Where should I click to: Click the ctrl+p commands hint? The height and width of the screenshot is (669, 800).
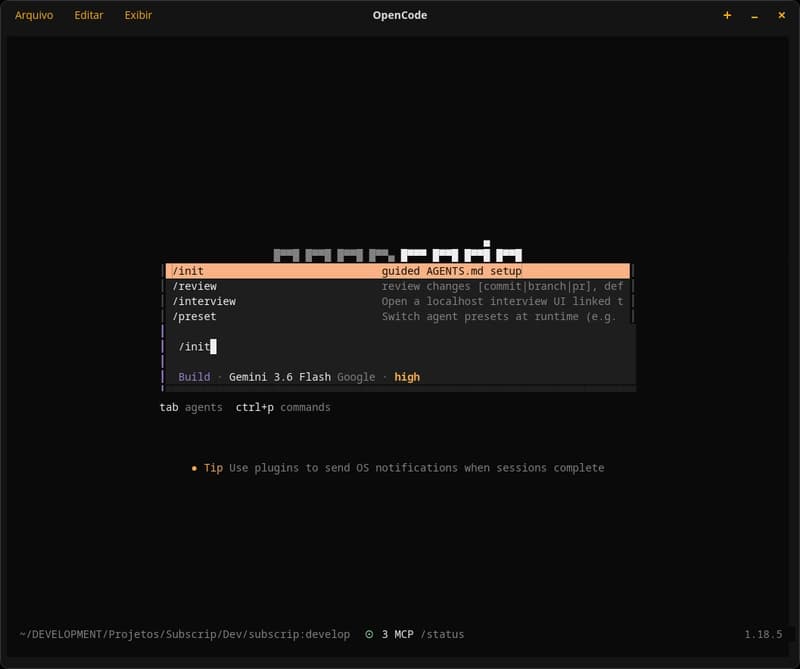tap(283, 407)
